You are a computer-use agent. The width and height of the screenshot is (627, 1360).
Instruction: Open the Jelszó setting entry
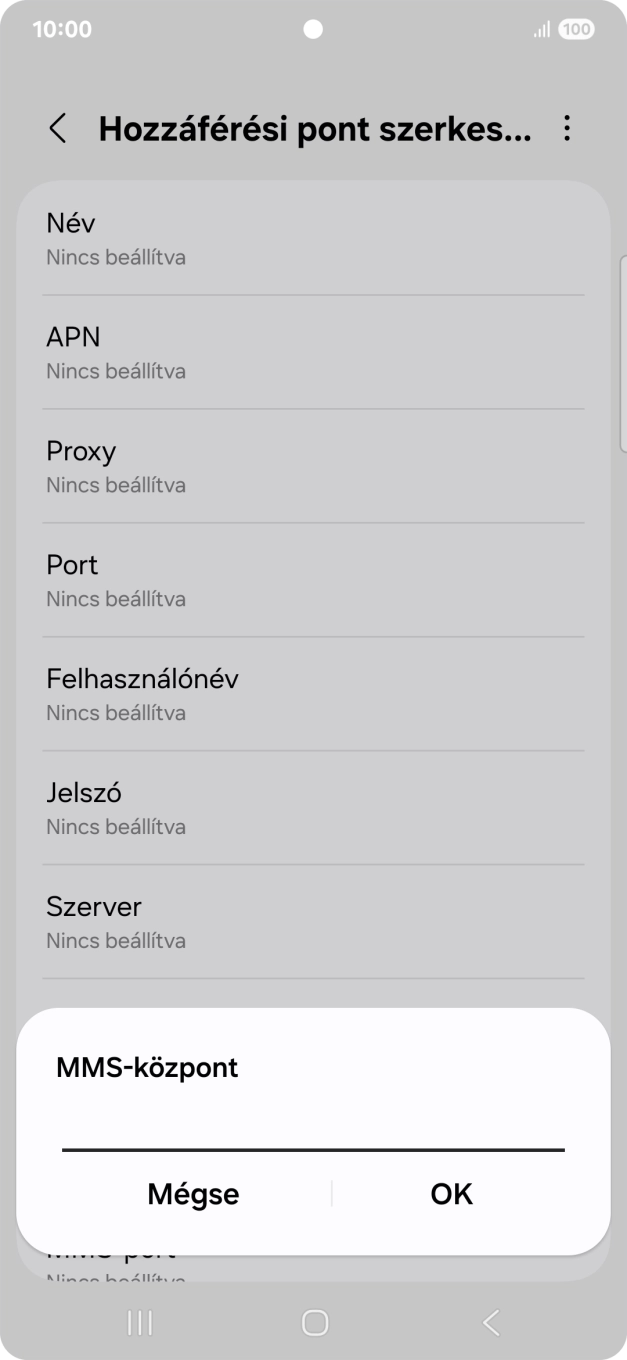click(x=313, y=808)
